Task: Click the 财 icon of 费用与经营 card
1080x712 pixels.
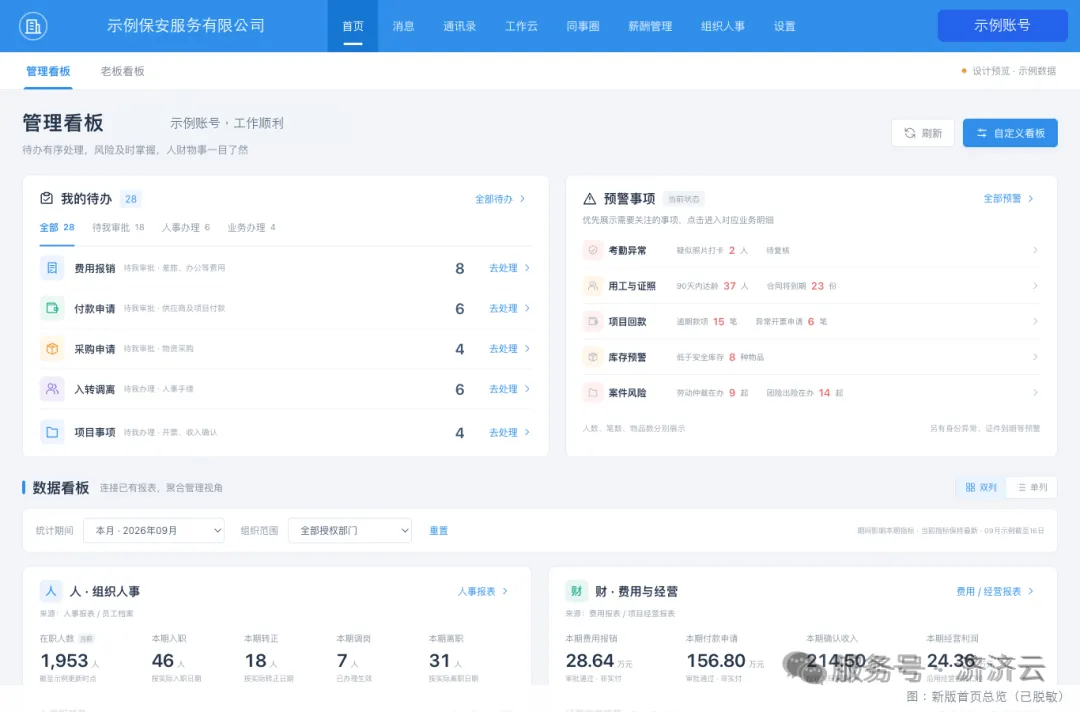Action: tap(577, 591)
